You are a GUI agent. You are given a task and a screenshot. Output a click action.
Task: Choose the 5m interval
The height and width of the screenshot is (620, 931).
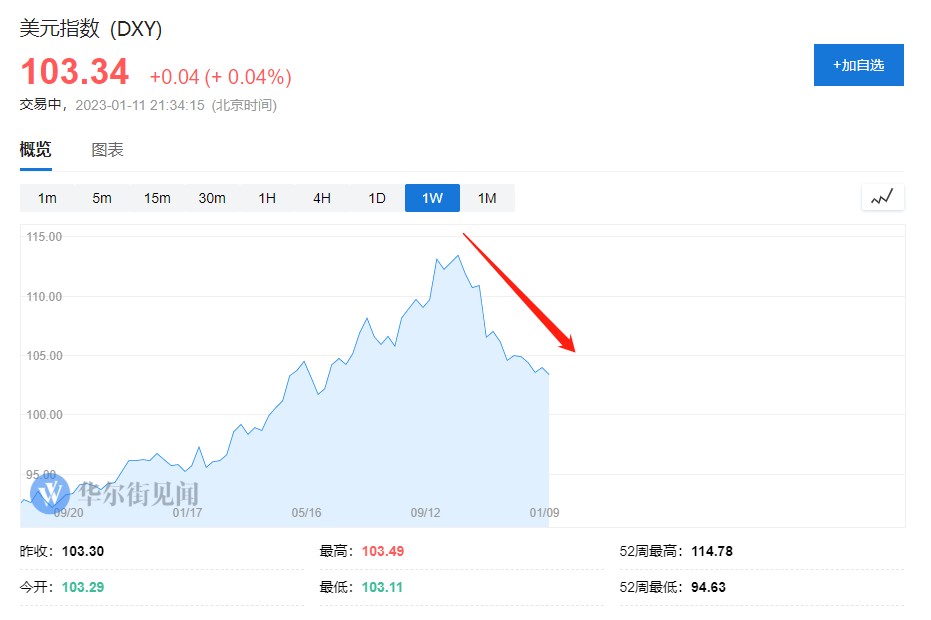(x=102, y=198)
